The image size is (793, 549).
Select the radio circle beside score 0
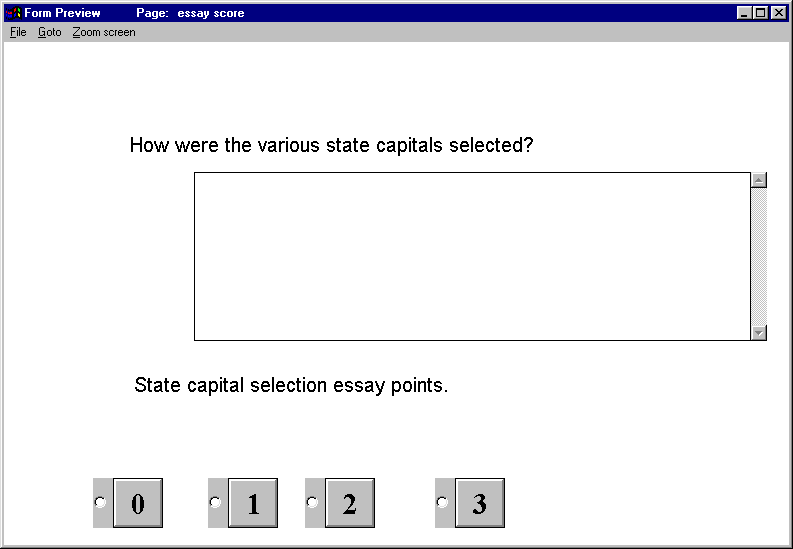[x=100, y=502]
